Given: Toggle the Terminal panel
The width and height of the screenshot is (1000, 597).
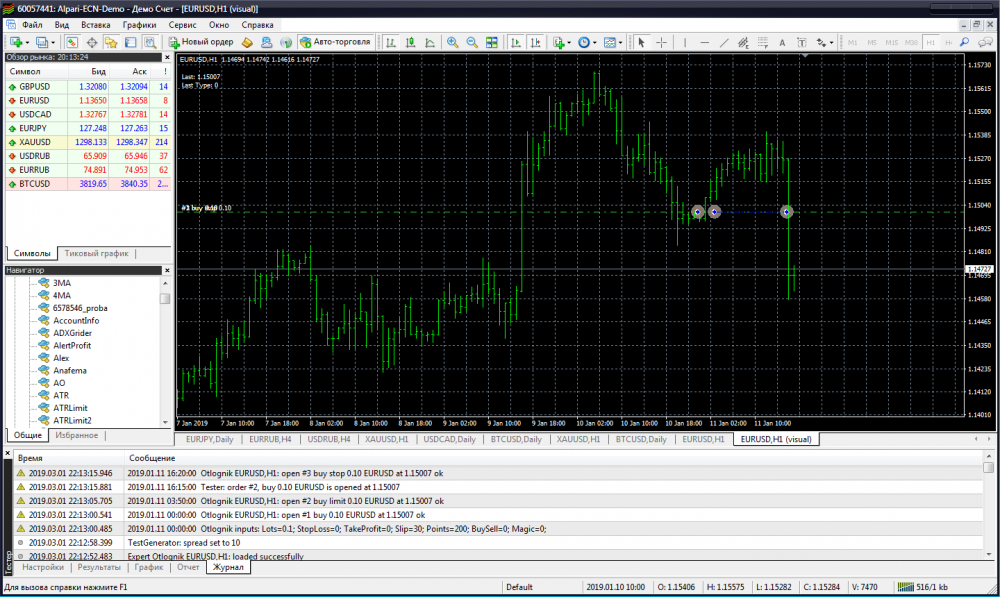Looking at the screenshot, I should 131,42.
